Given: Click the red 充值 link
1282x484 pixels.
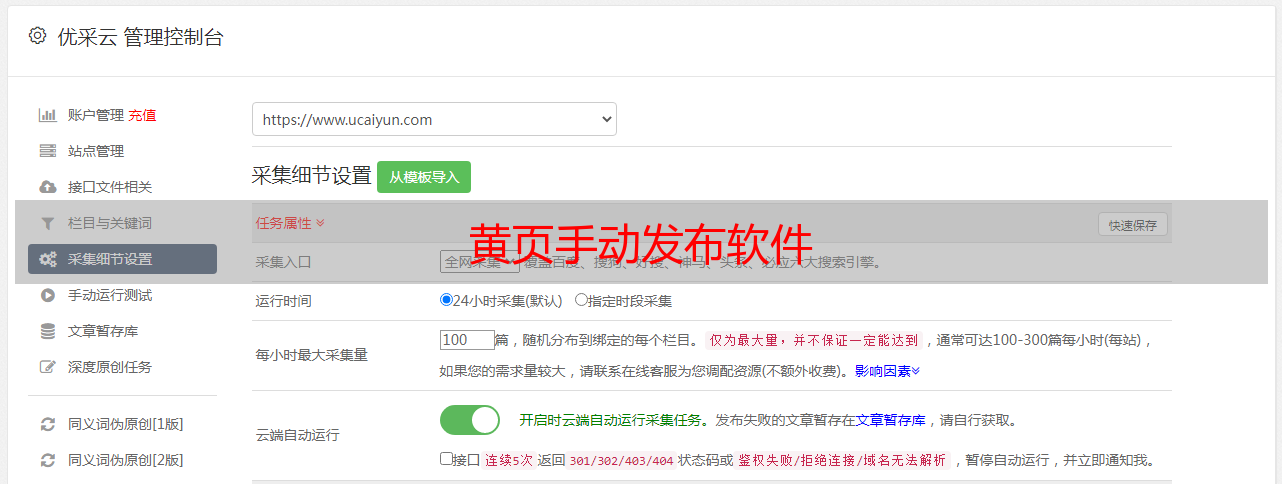Looking at the screenshot, I should tap(142, 115).
